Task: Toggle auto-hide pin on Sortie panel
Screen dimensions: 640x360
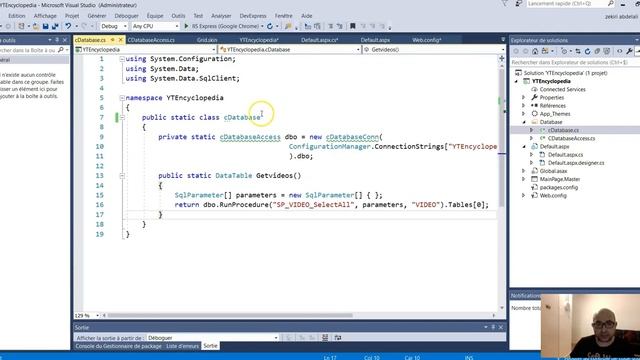Action: 493,327
